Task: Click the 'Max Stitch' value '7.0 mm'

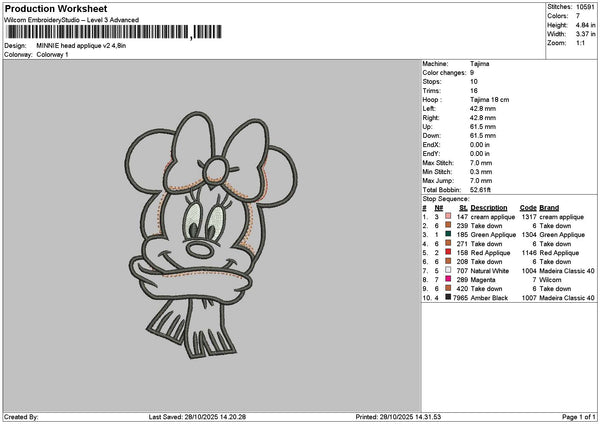Action: pyautogui.click(x=481, y=163)
